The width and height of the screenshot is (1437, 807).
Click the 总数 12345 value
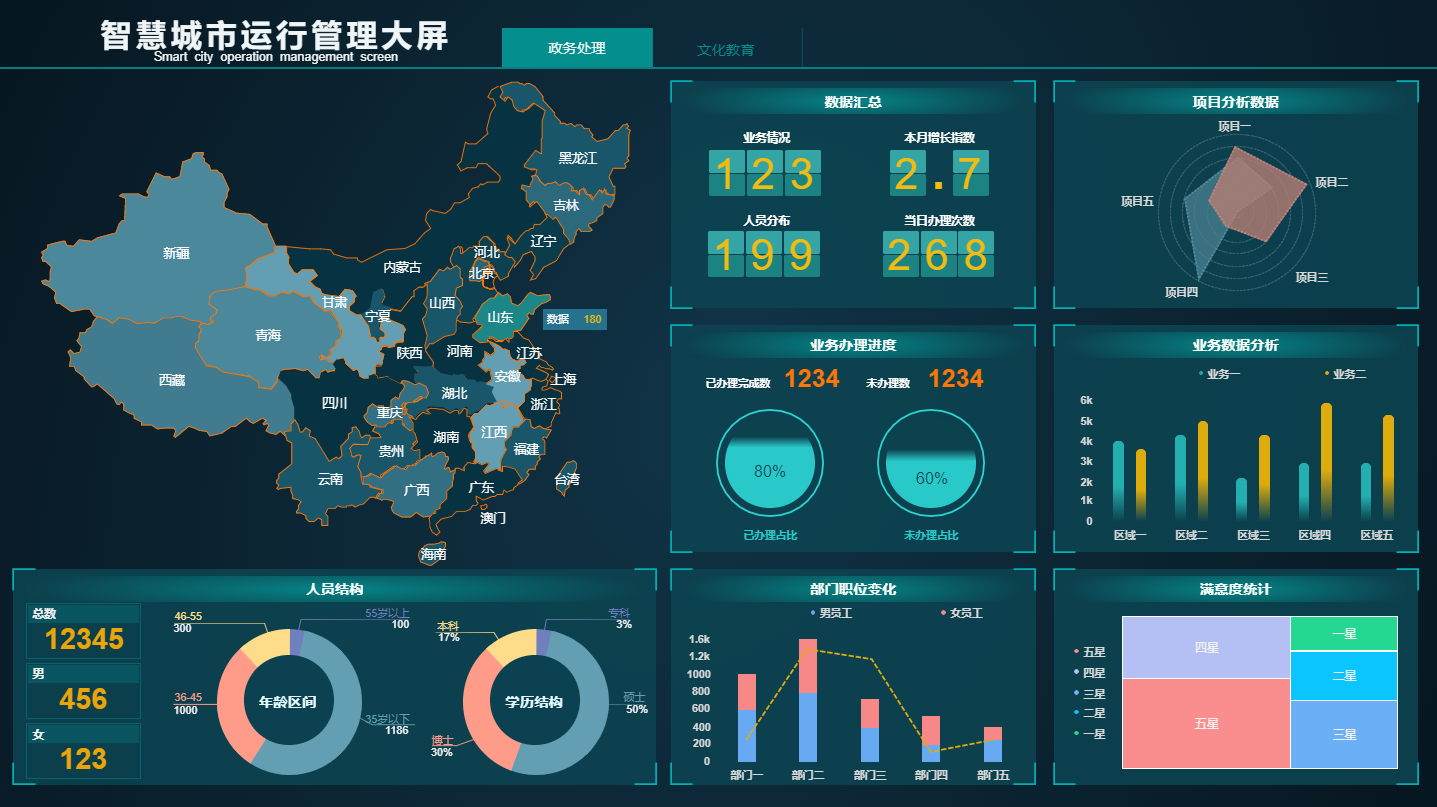coord(84,640)
